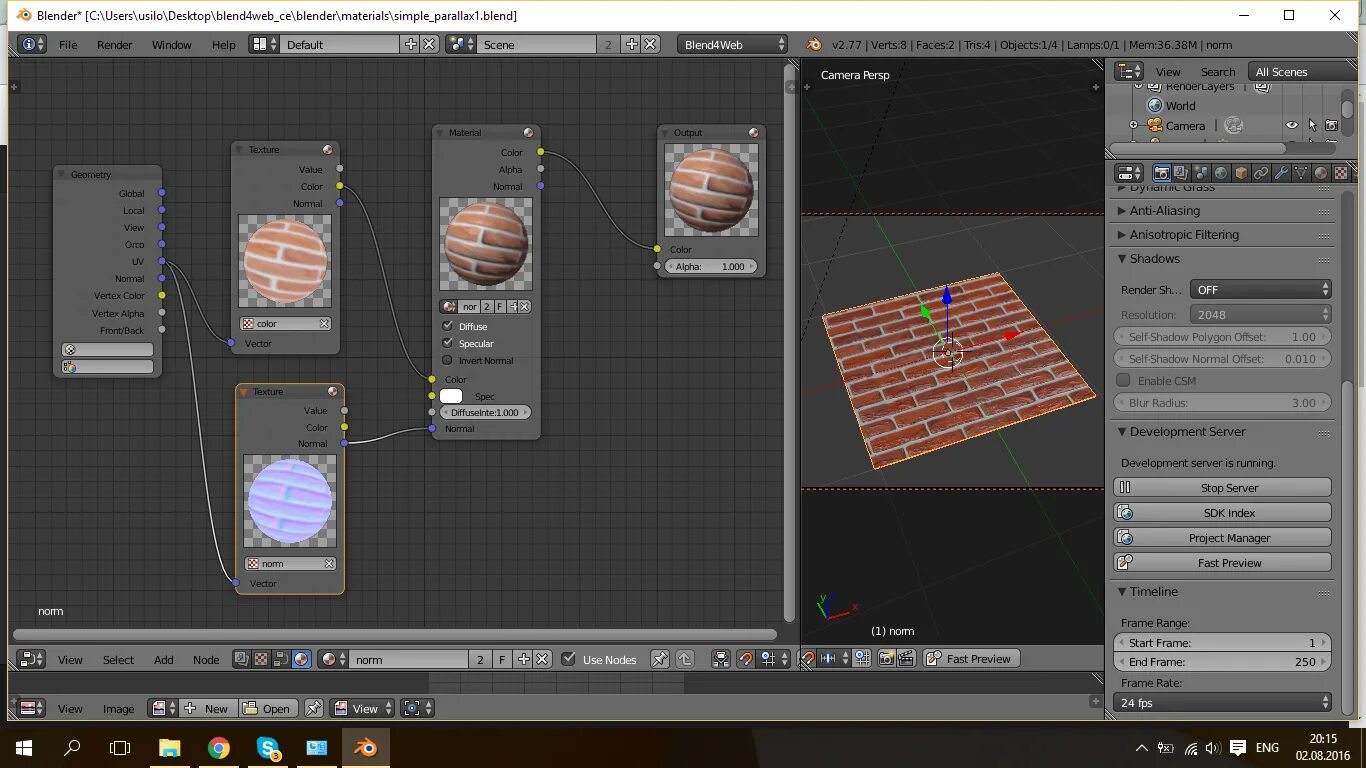The image size is (1366, 768).
Task: Open the mesh Data properties tab
Action: 1301,173
